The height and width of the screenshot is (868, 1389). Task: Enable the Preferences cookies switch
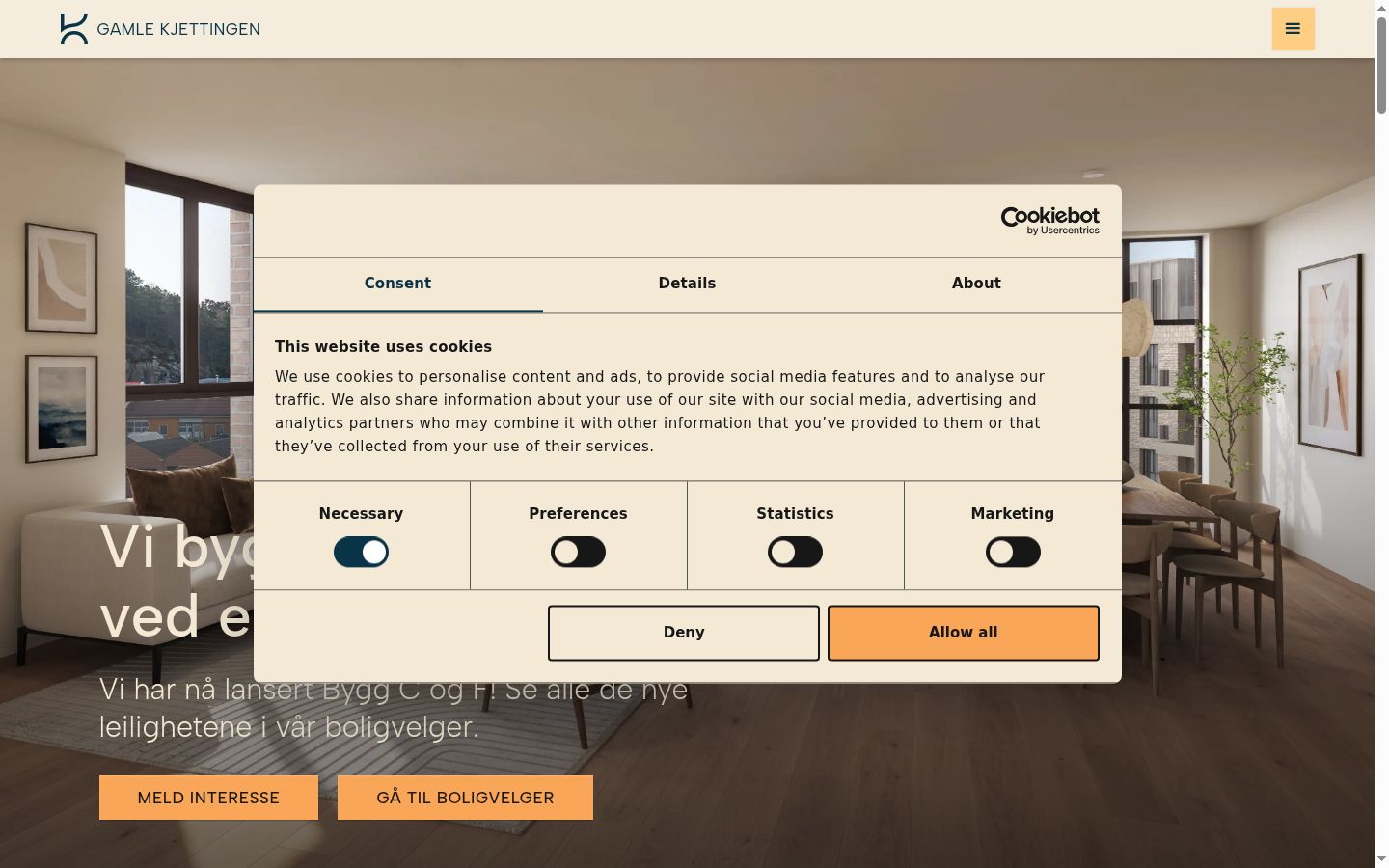click(578, 552)
